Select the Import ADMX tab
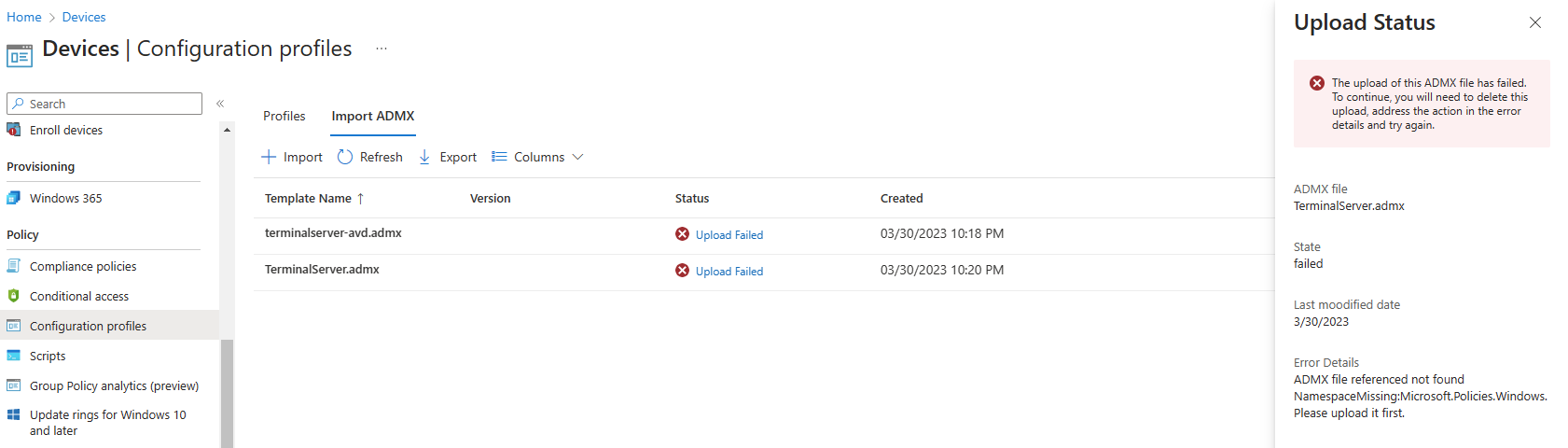 pos(372,116)
